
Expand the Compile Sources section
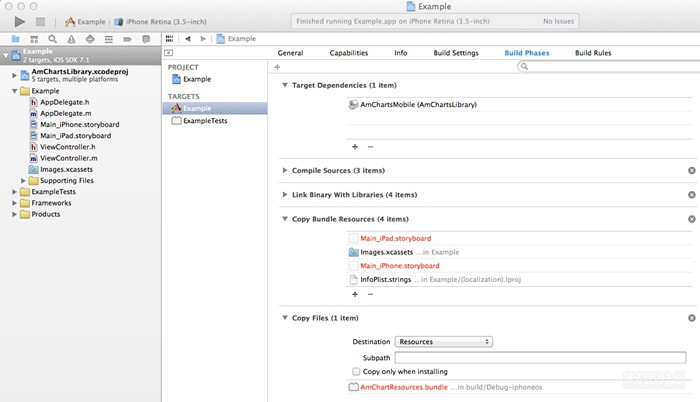click(284, 170)
